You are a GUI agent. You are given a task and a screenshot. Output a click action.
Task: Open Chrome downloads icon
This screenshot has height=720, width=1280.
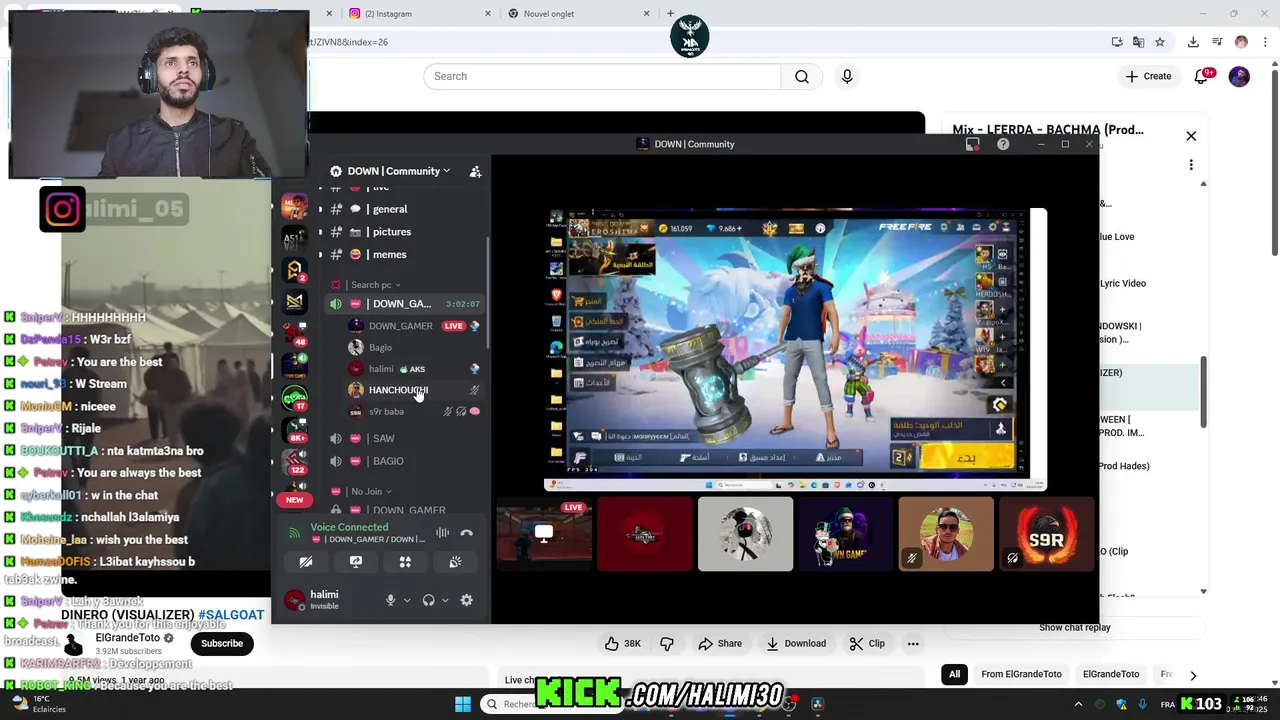(x=1193, y=42)
